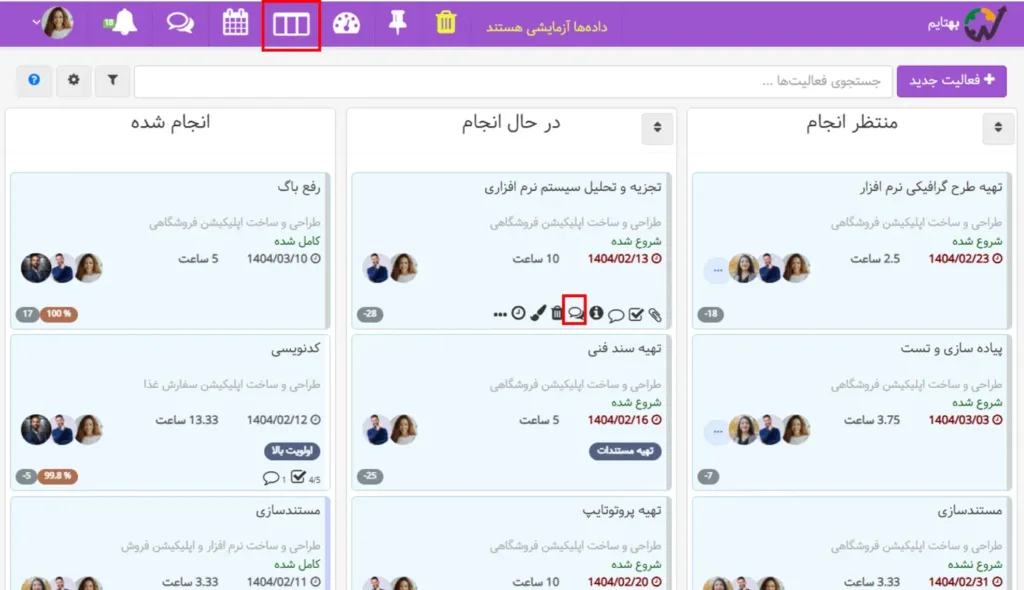This screenshot has width=1024, height=590.
Task: Click the paperclip attachment icon on the in-progress card
Action: coord(656,312)
